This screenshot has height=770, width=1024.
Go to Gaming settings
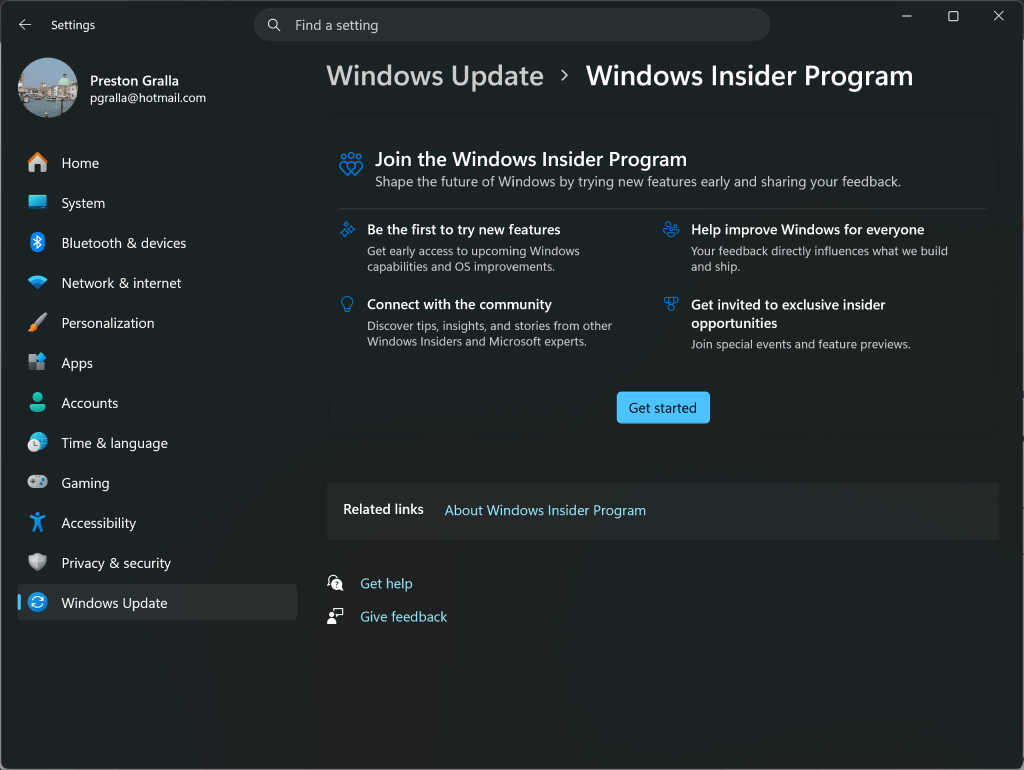click(x=157, y=482)
